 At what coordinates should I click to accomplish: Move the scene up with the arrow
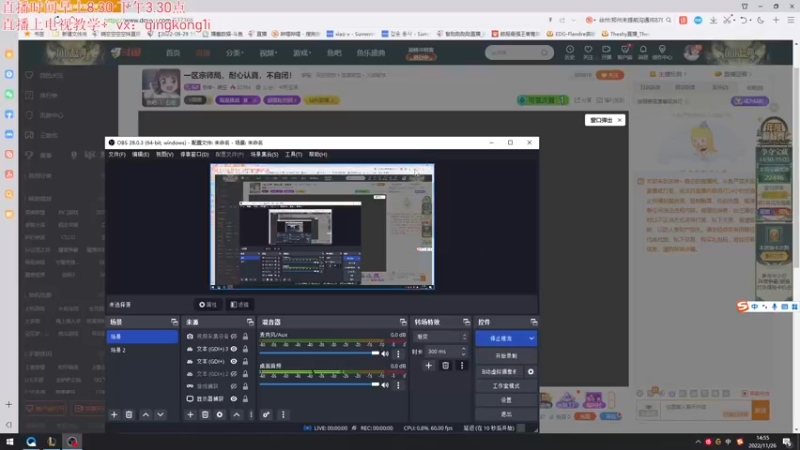146,415
